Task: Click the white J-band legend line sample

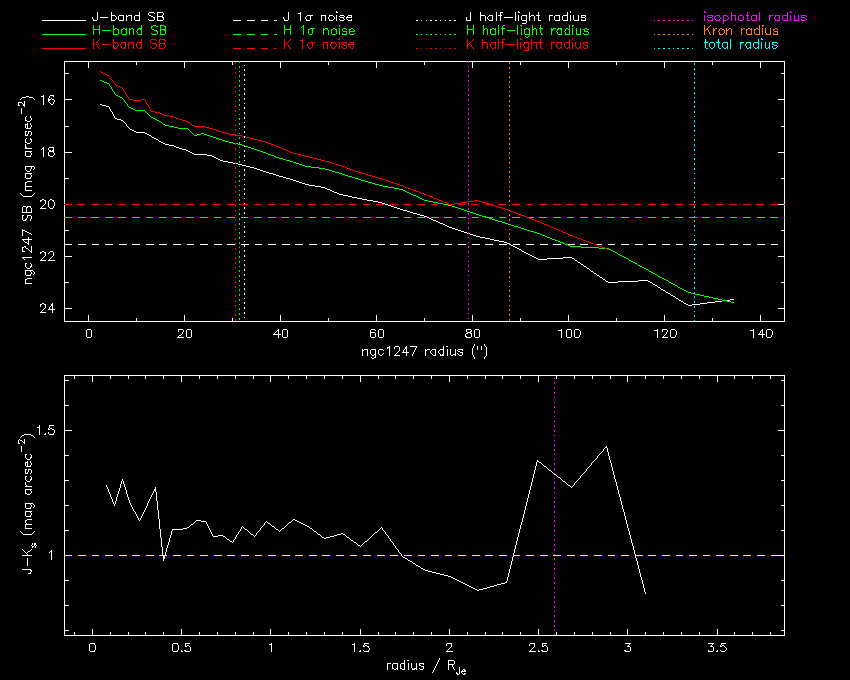Action: pos(64,20)
